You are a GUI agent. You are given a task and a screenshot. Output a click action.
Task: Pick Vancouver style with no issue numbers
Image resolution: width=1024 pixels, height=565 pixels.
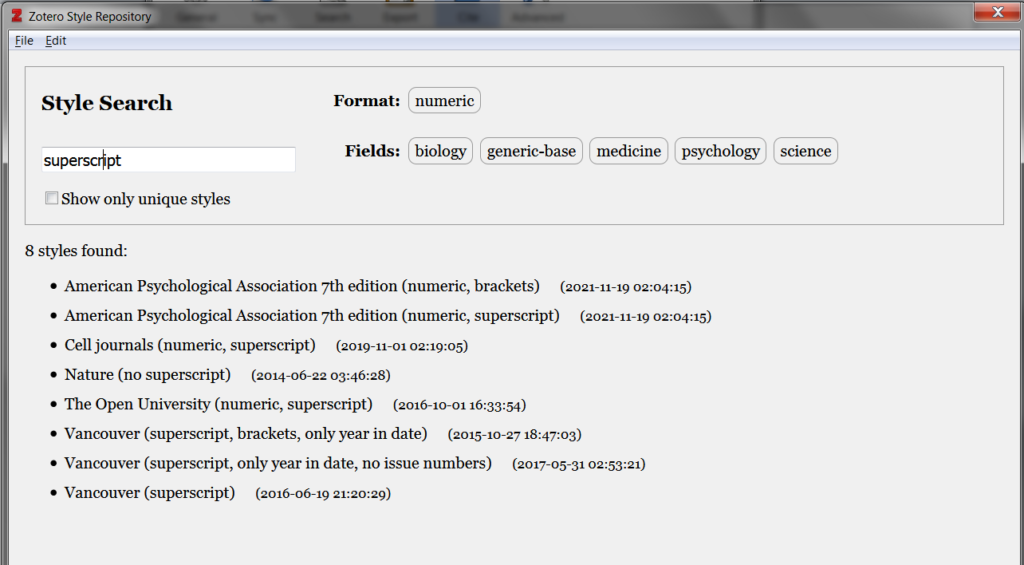[x=278, y=463]
